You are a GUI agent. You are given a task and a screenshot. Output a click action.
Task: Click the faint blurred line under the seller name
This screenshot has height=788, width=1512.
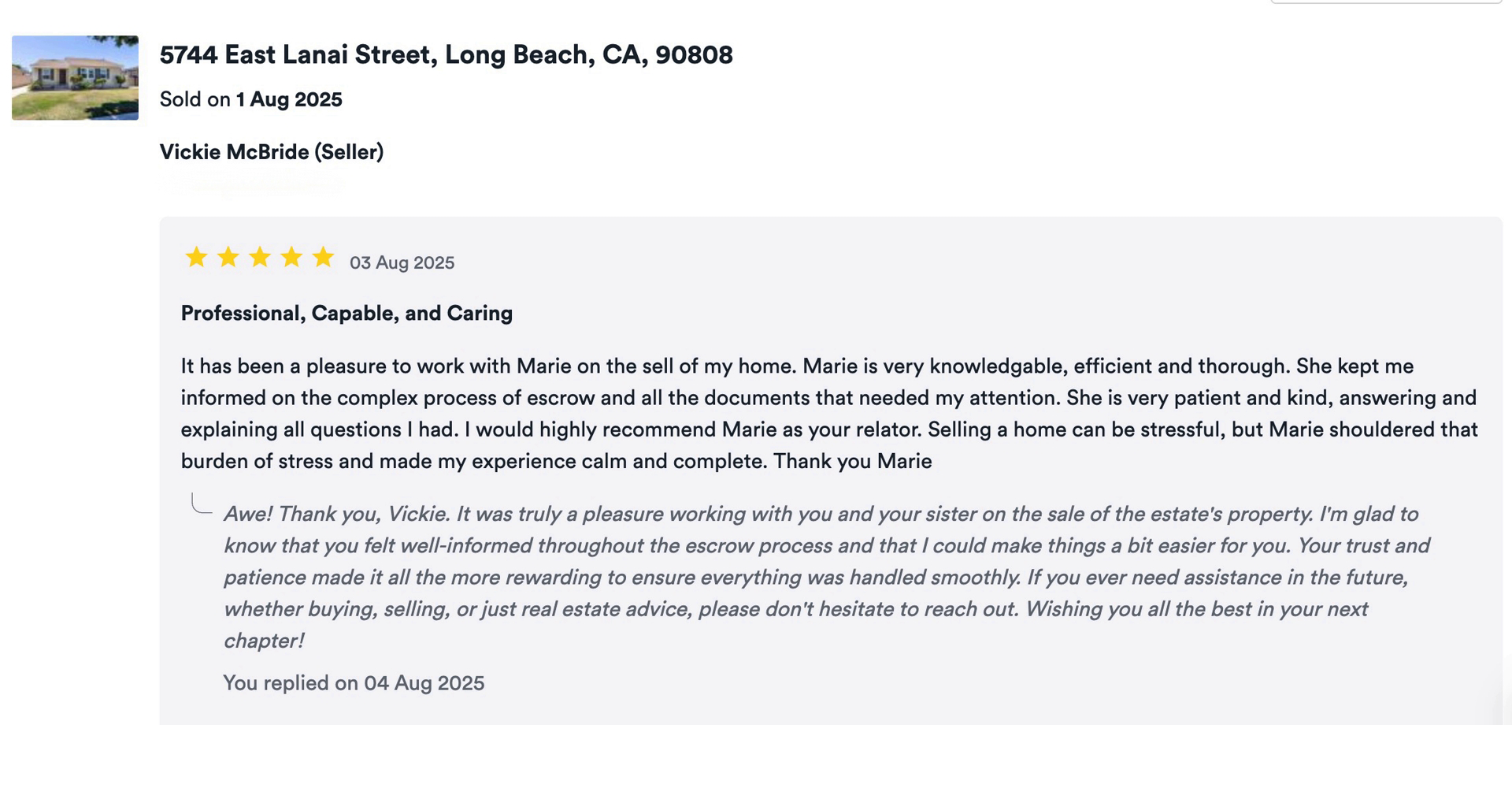click(x=252, y=186)
